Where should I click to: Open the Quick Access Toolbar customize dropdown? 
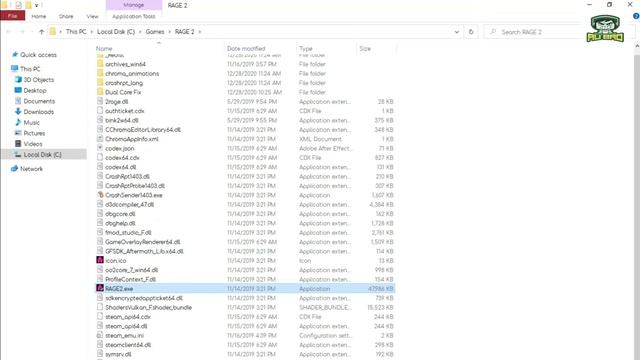point(36,5)
